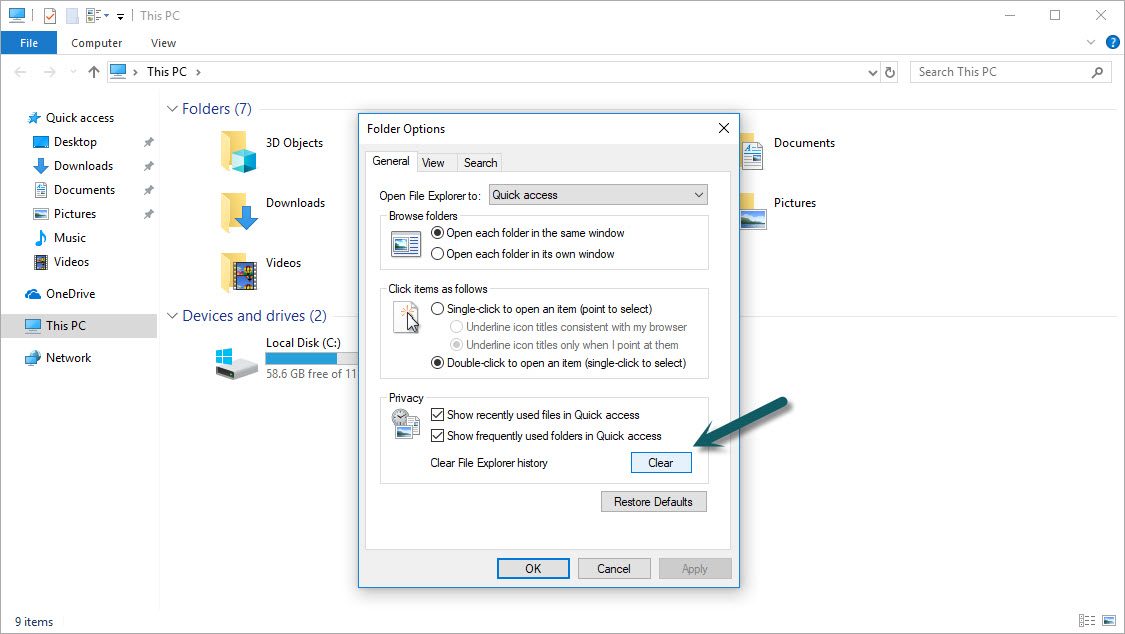Open Help with the question mark icon

(x=1113, y=42)
